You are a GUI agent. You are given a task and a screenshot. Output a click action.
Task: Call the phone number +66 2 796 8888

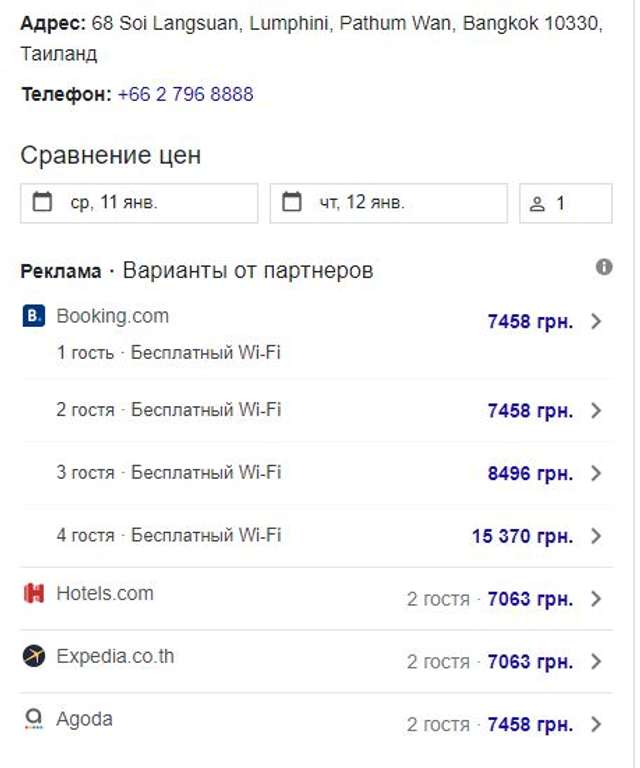tap(185, 95)
